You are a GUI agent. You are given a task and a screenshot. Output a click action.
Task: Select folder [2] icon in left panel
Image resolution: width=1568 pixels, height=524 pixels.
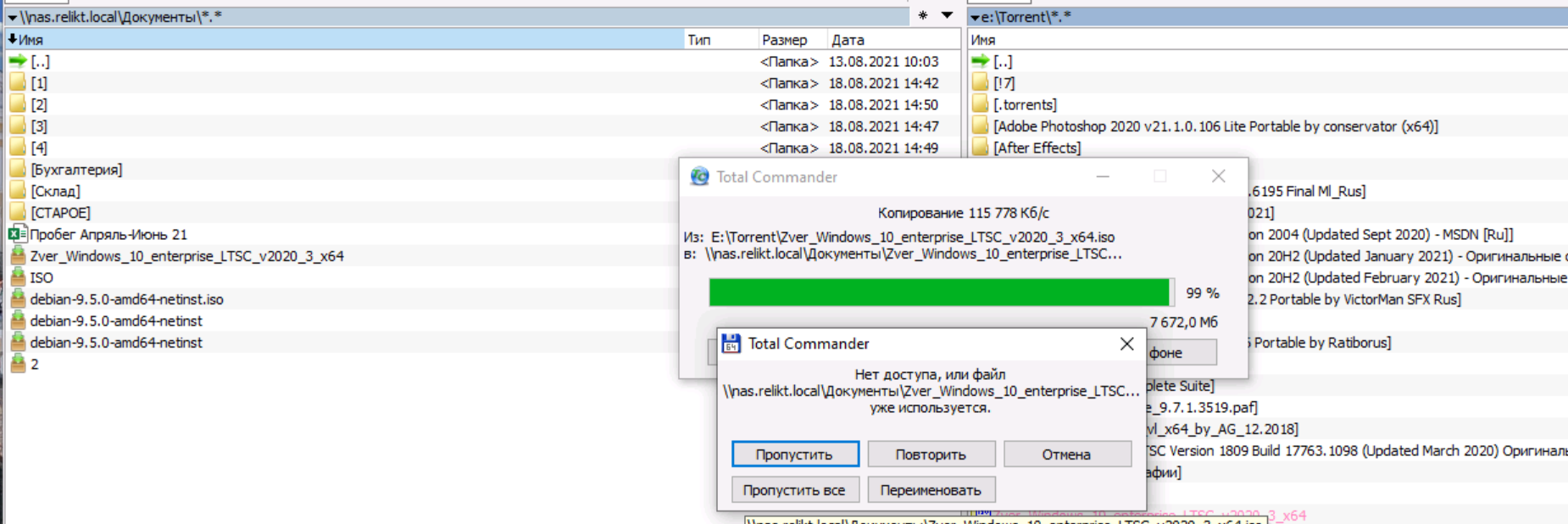tap(18, 104)
